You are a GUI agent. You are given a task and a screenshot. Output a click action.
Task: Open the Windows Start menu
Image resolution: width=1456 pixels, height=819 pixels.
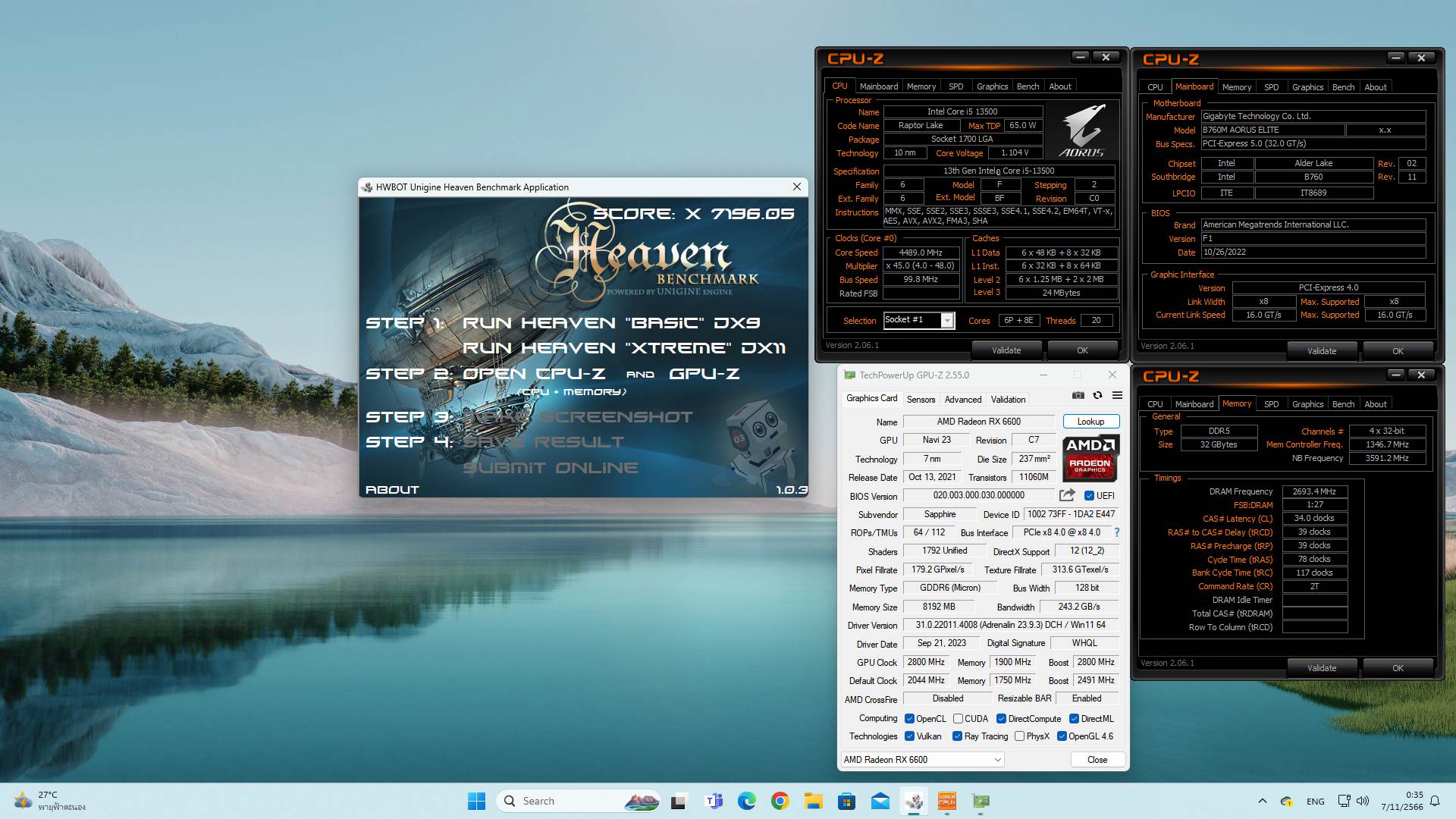(476, 801)
